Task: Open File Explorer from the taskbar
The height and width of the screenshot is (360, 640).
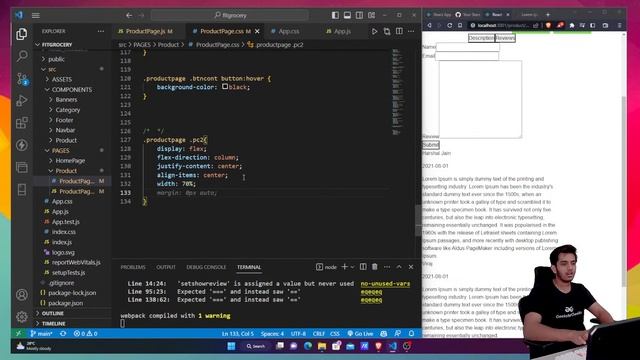Action: click(322, 346)
